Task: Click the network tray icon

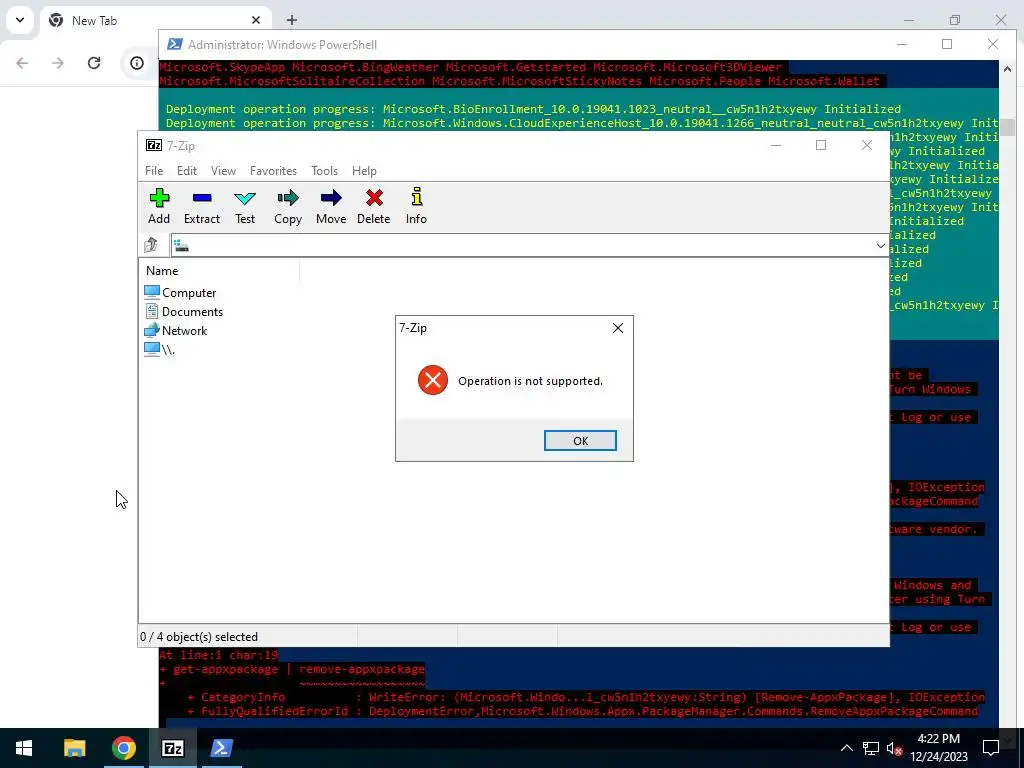Action: point(871,748)
